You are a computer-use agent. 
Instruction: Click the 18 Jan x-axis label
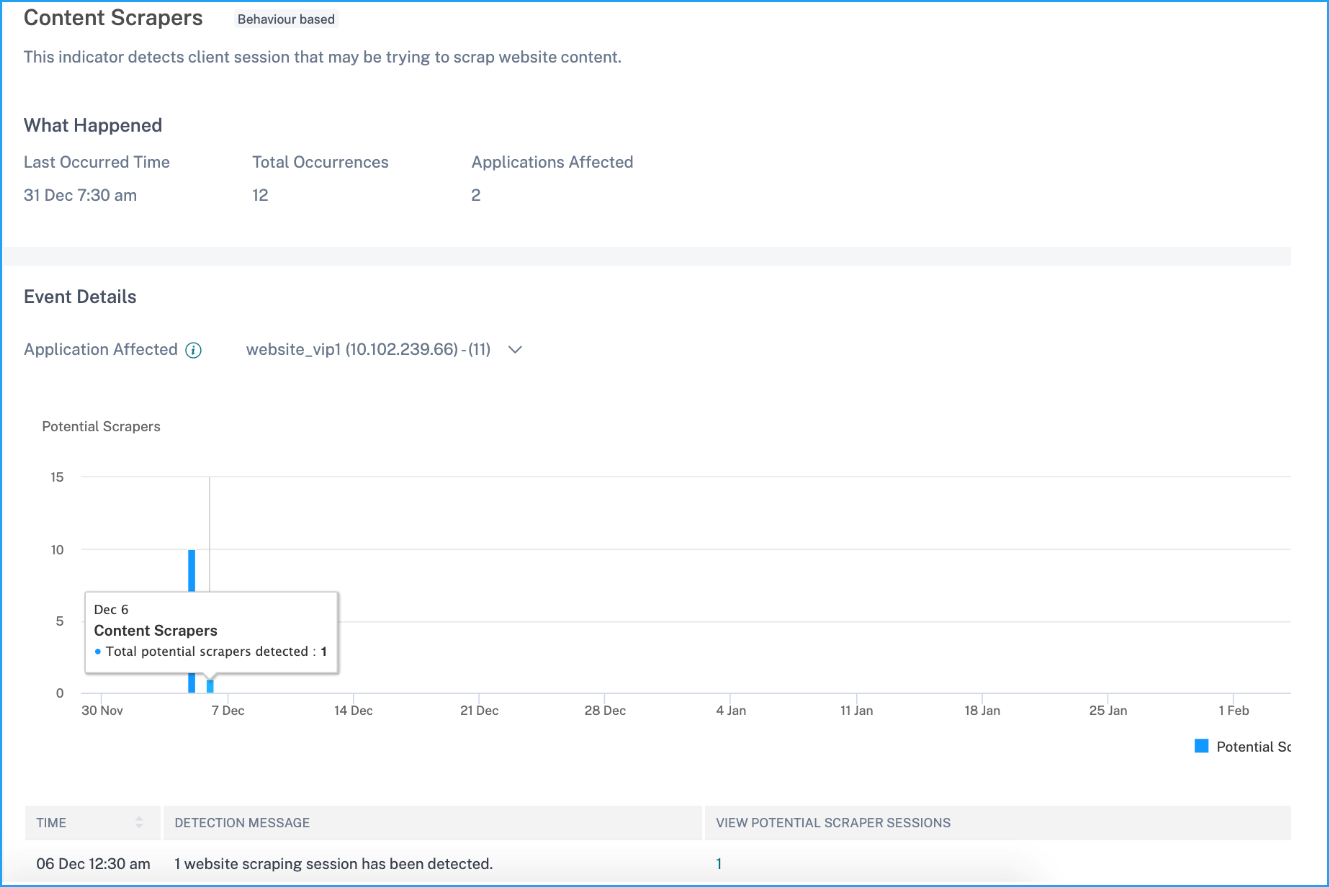(982, 711)
